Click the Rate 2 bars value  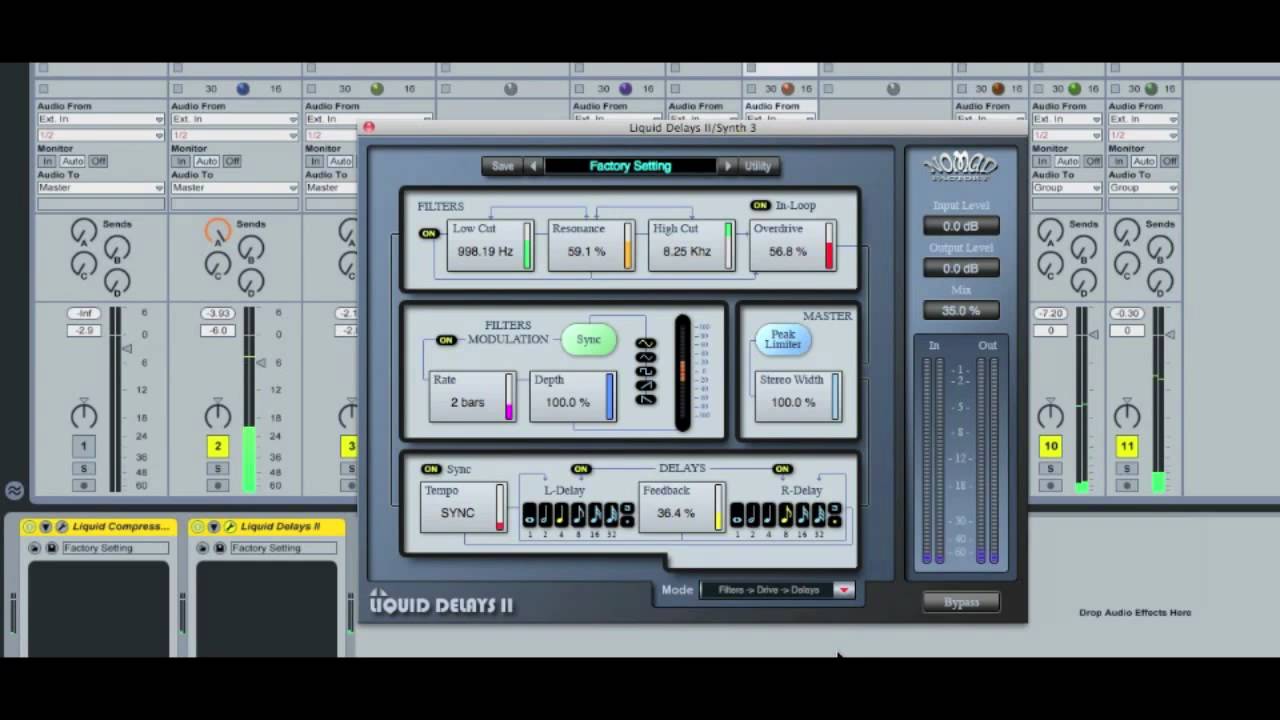click(467, 402)
